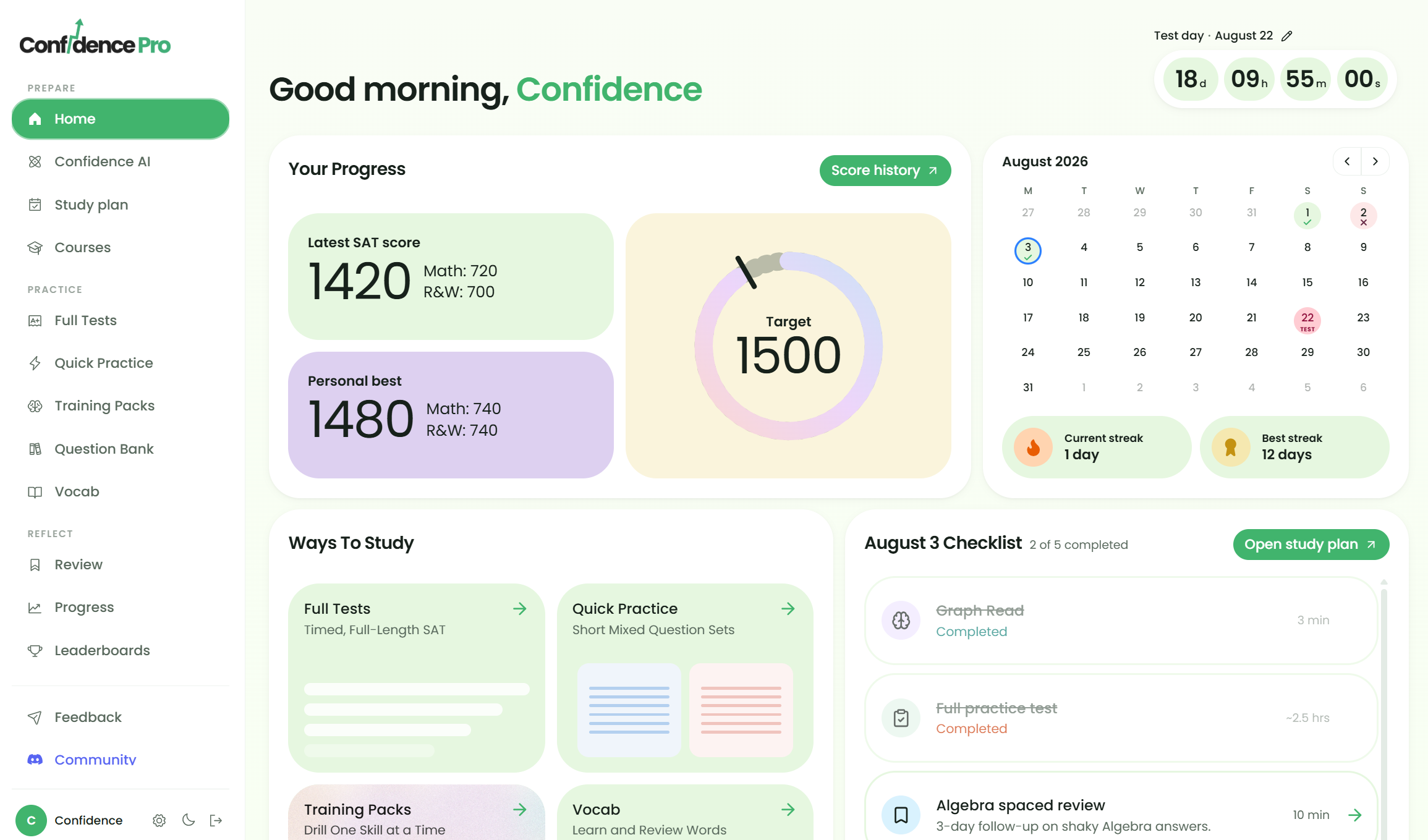Click the 'Test day · August 22' label

coord(1213,36)
